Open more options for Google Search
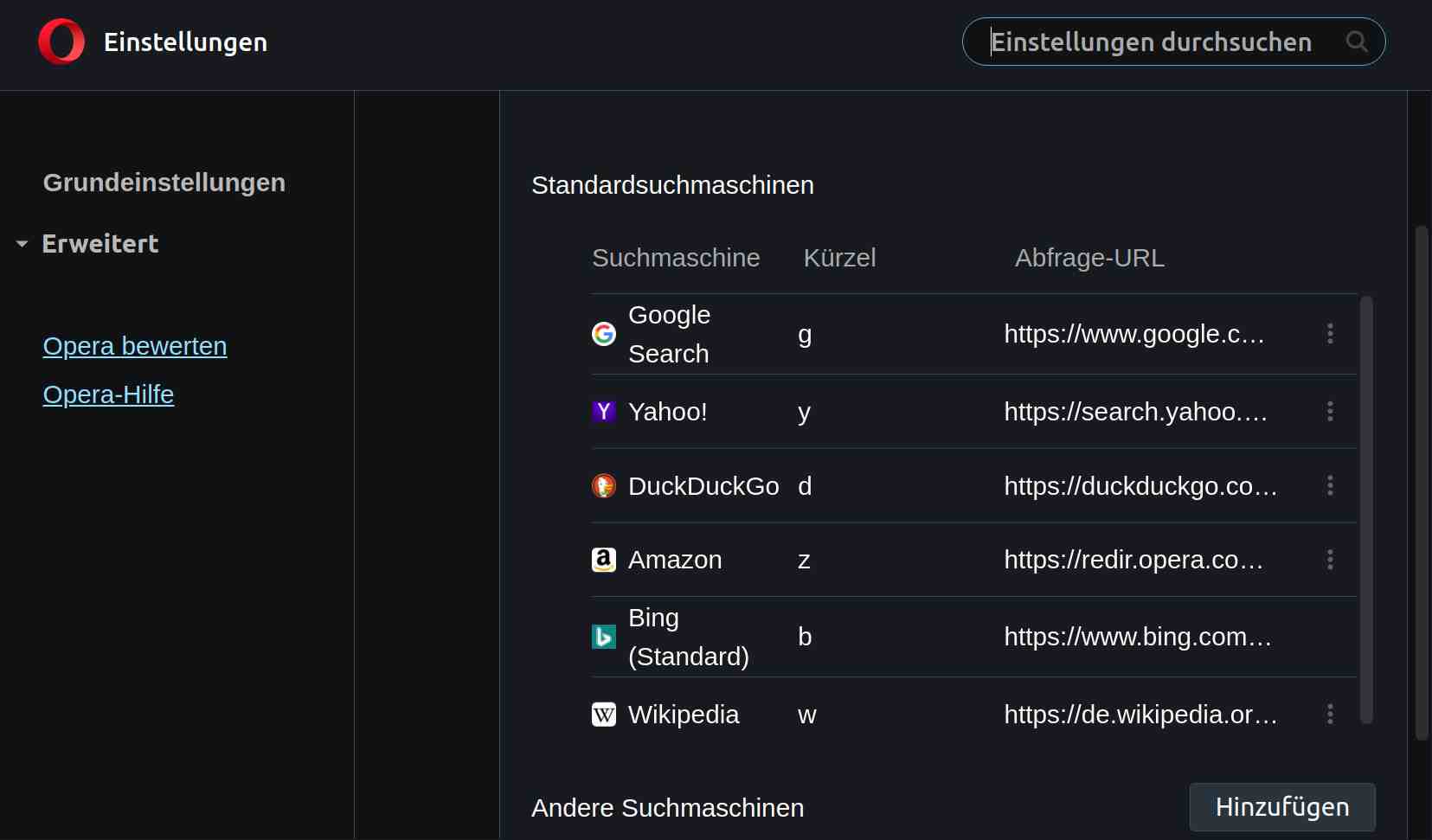 tap(1330, 334)
